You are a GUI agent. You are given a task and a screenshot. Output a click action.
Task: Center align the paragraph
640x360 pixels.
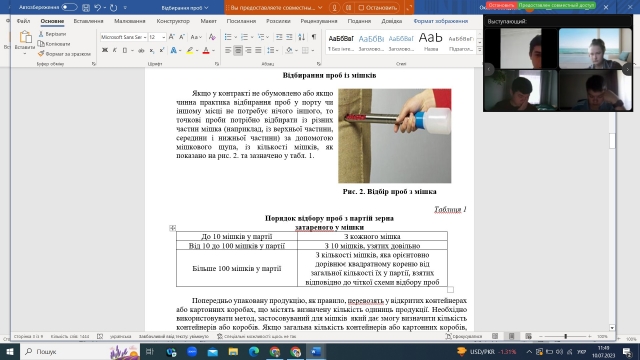[238, 50]
